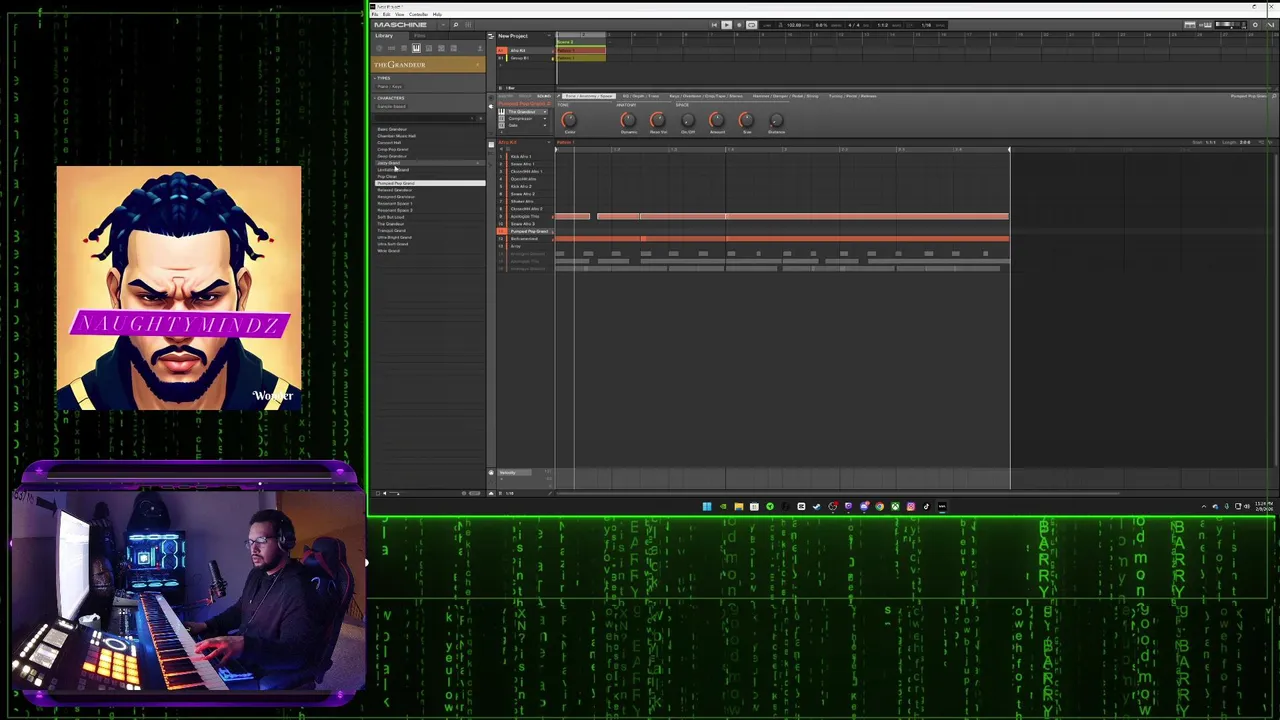Open the mixer view icon beside the search icon

[468, 25]
